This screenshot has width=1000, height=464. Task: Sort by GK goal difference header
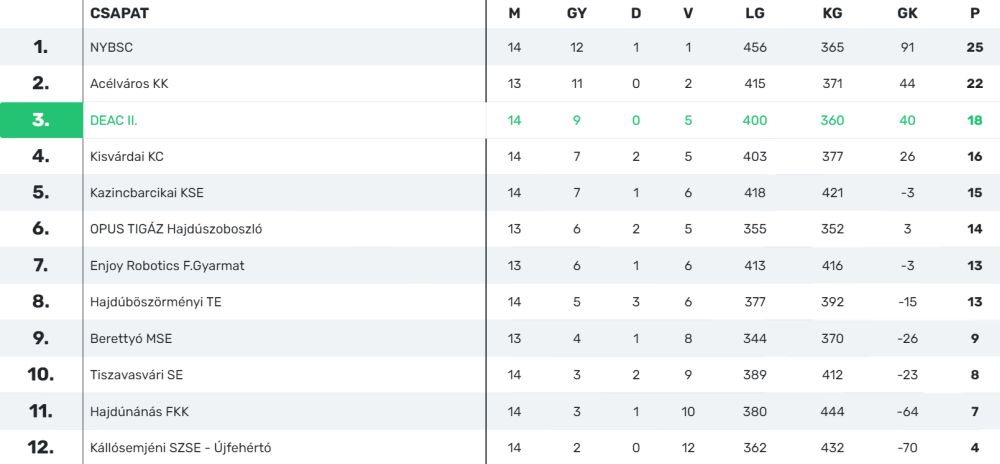click(x=907, y=13)
